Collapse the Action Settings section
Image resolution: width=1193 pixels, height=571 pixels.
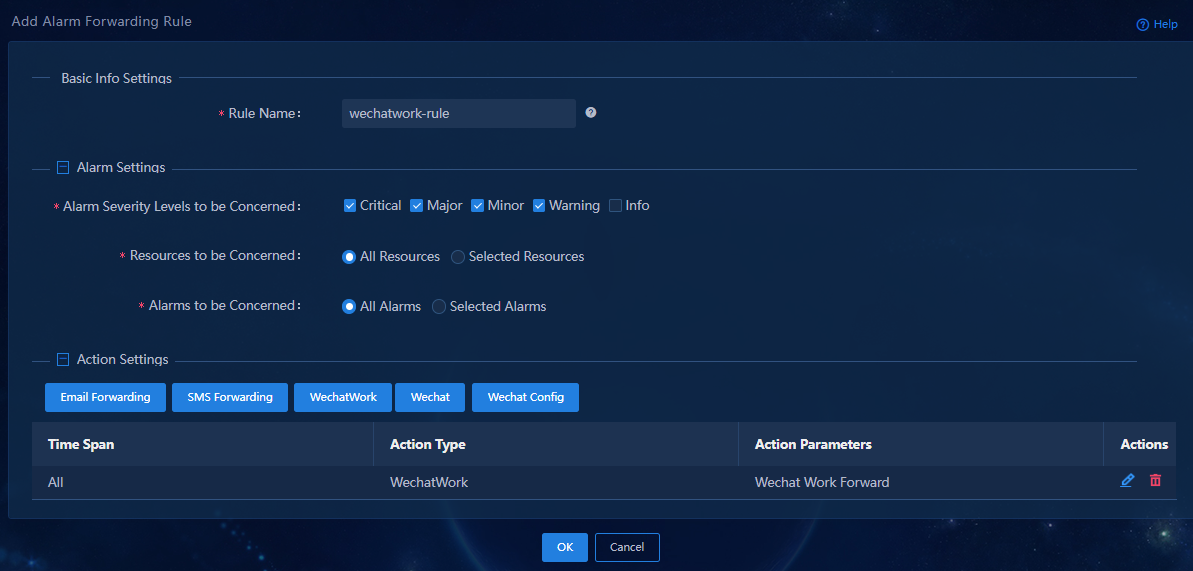pyautogui.click(x=63, y=359)
